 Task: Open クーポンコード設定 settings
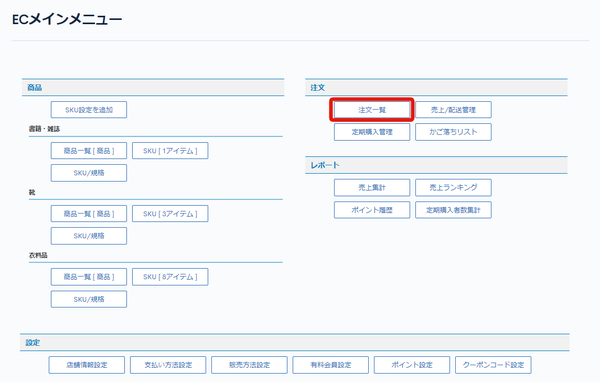(x=493, y=365)
